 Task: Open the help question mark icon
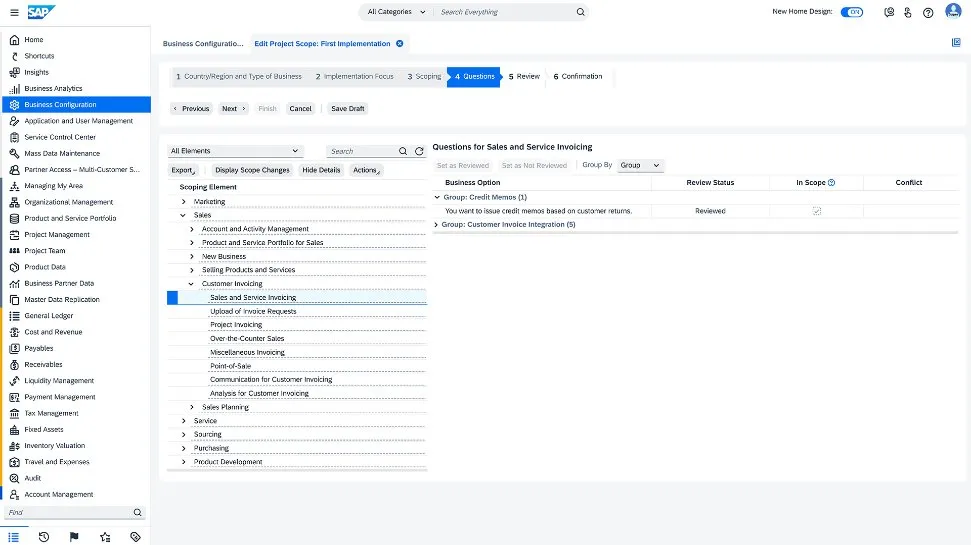(x=928, y=12)
